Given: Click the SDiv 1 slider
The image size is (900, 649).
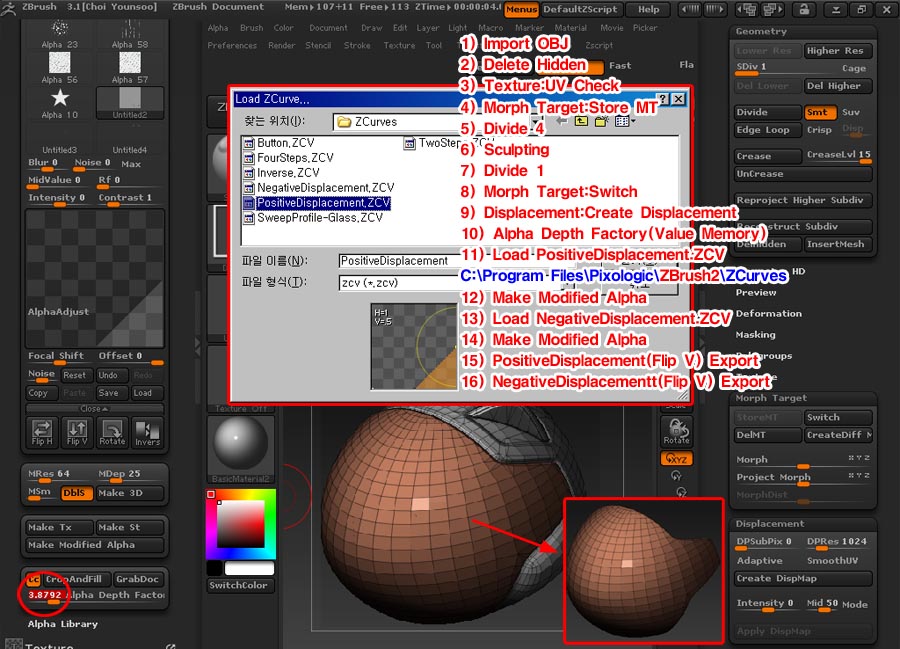Looking at the screenshot, I should (x=767, y=68).
